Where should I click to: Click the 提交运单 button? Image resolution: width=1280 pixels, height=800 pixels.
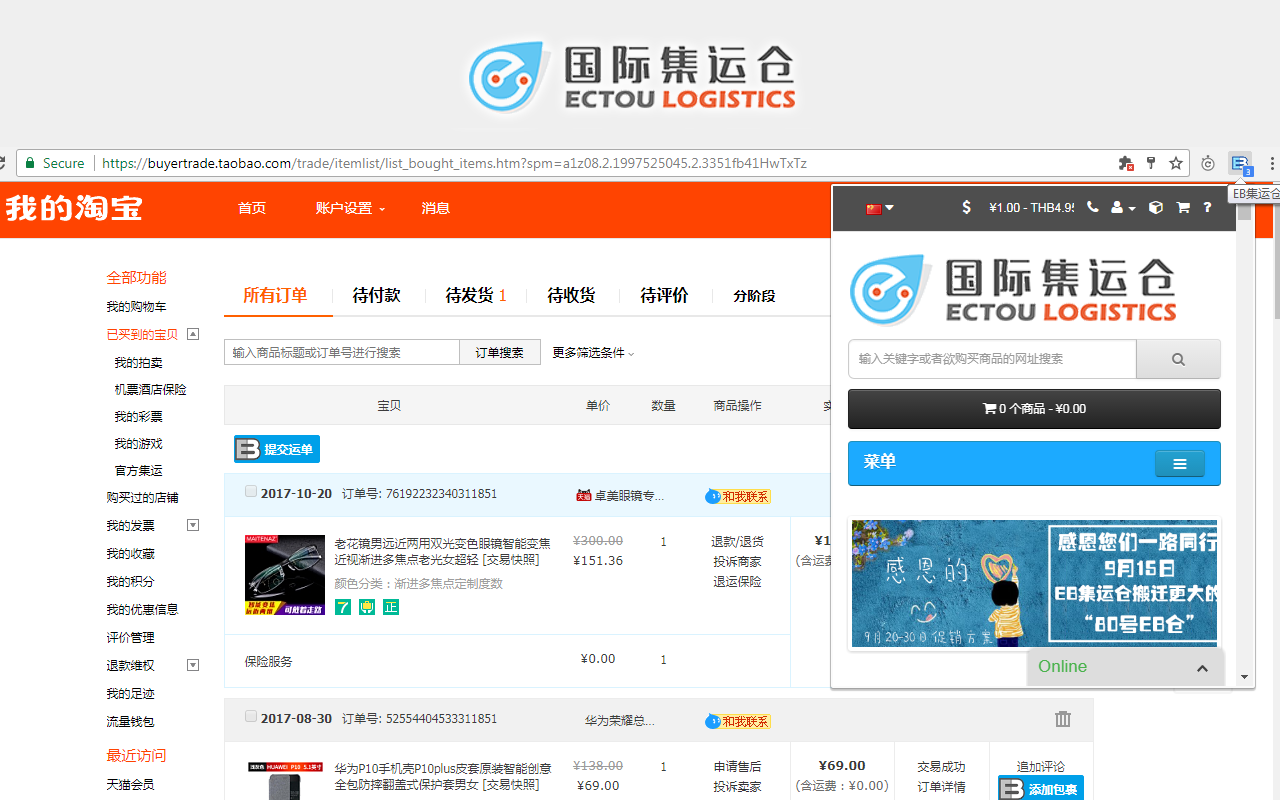(277, 449)
